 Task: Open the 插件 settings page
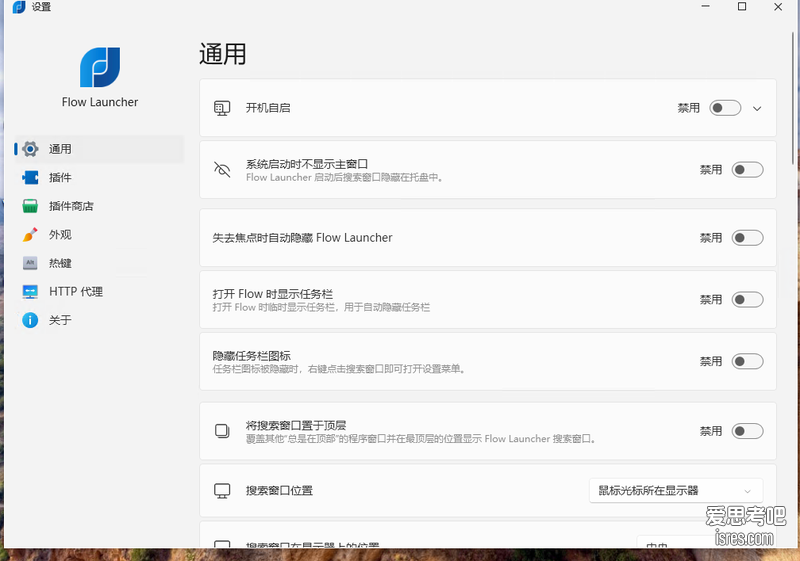tap(99, 177)
